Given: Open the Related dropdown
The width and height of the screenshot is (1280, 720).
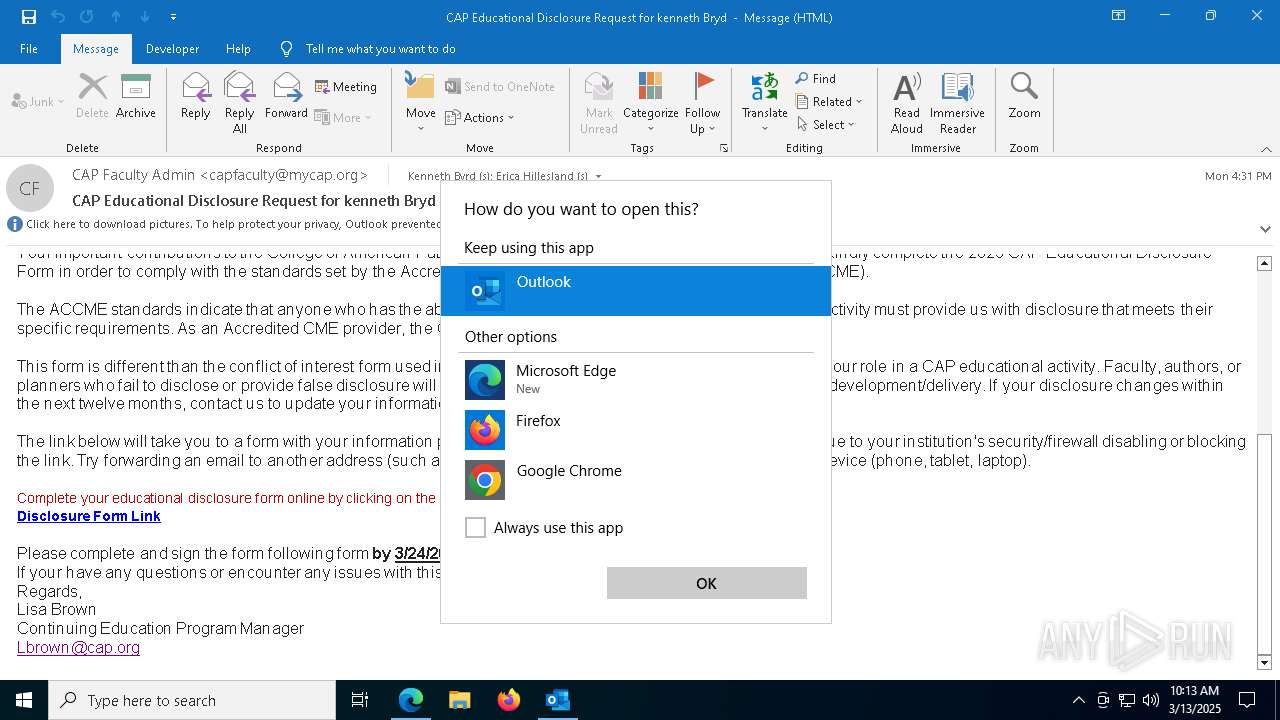Looking at the screenshot, I should click(x=829, y=101).
